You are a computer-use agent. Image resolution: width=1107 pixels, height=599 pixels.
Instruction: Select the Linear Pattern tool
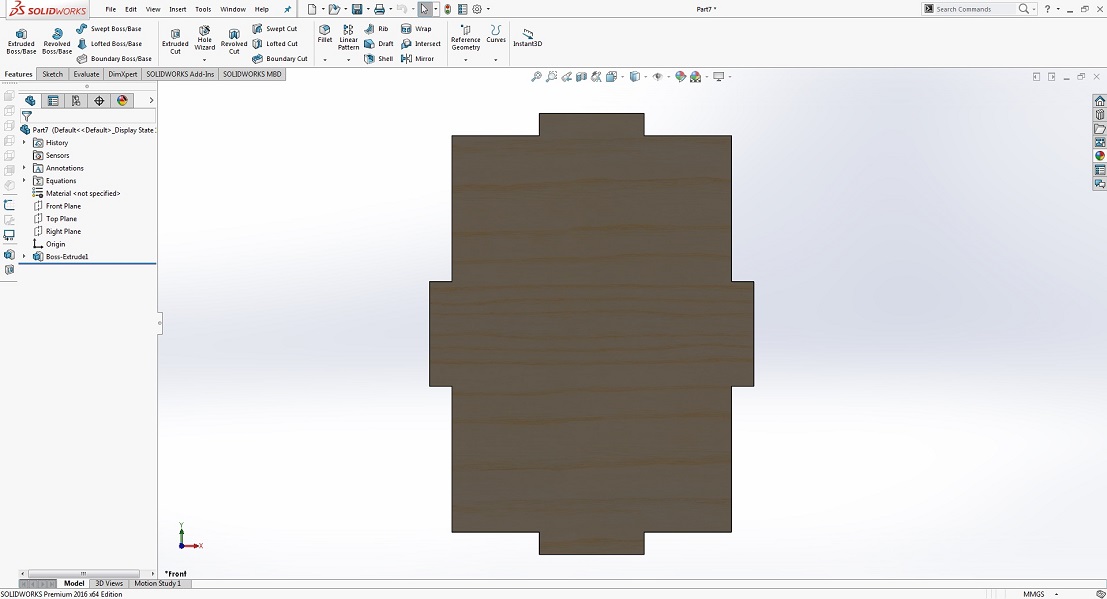[348, 37]
